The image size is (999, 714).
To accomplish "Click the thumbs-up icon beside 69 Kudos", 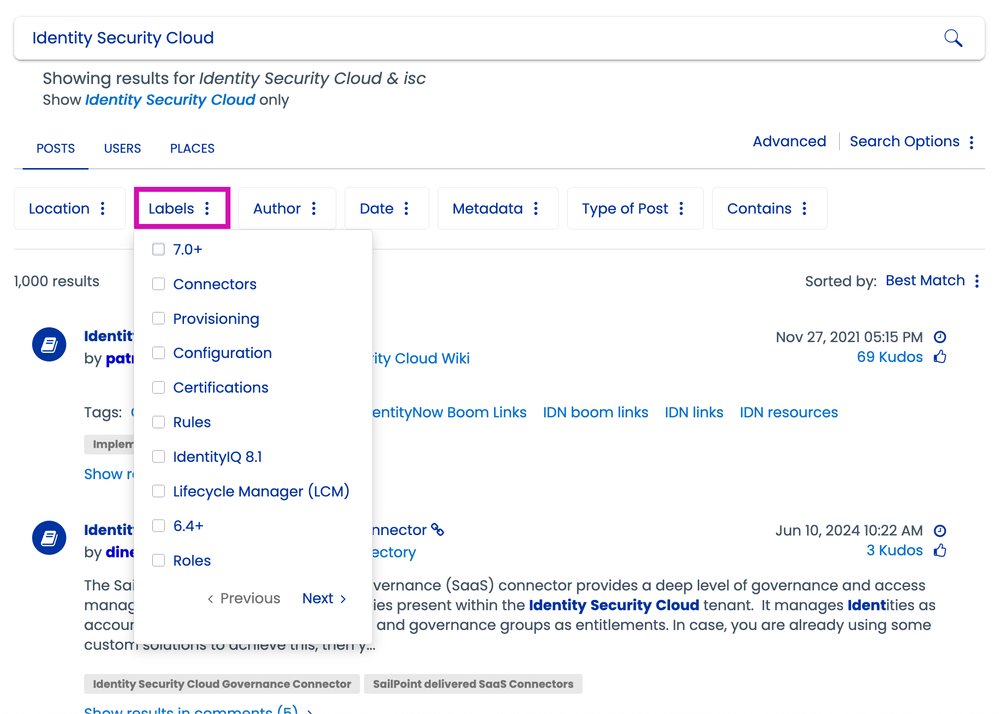I will (x=940, y=357).
